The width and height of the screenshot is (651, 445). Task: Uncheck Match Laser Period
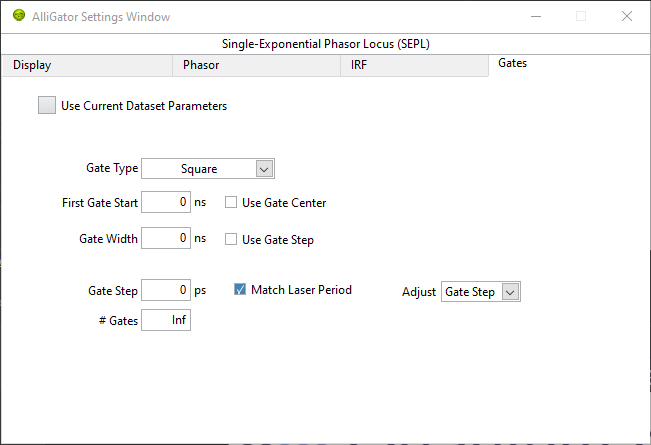click(x=240, y=289)
